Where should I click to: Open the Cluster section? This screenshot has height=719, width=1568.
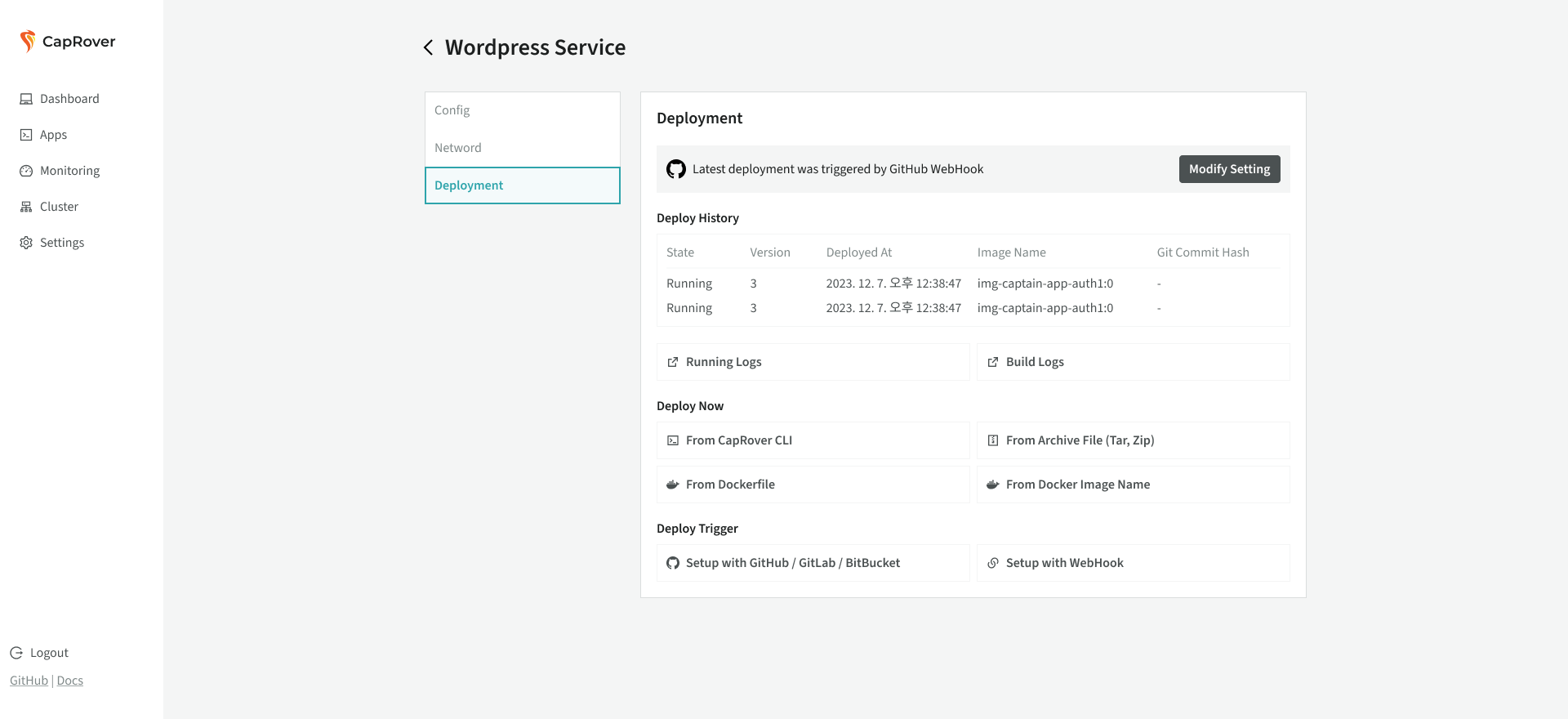[x=59, y=207]
